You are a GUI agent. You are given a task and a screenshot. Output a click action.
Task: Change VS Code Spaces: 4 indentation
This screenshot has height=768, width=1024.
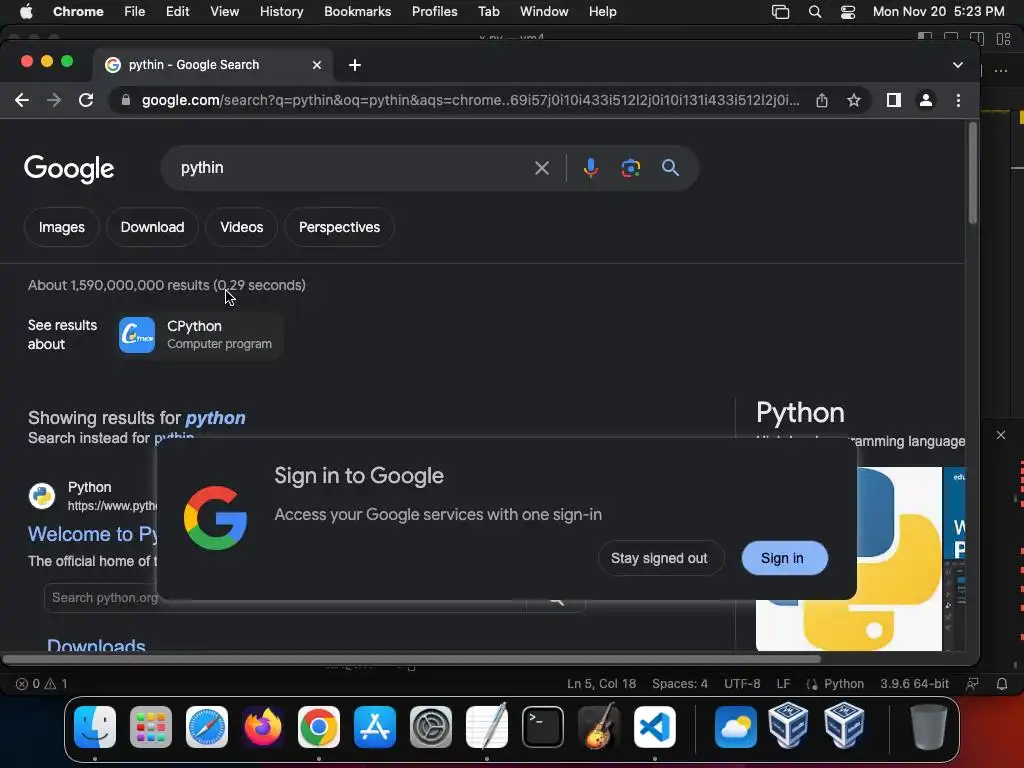point(680,684)
